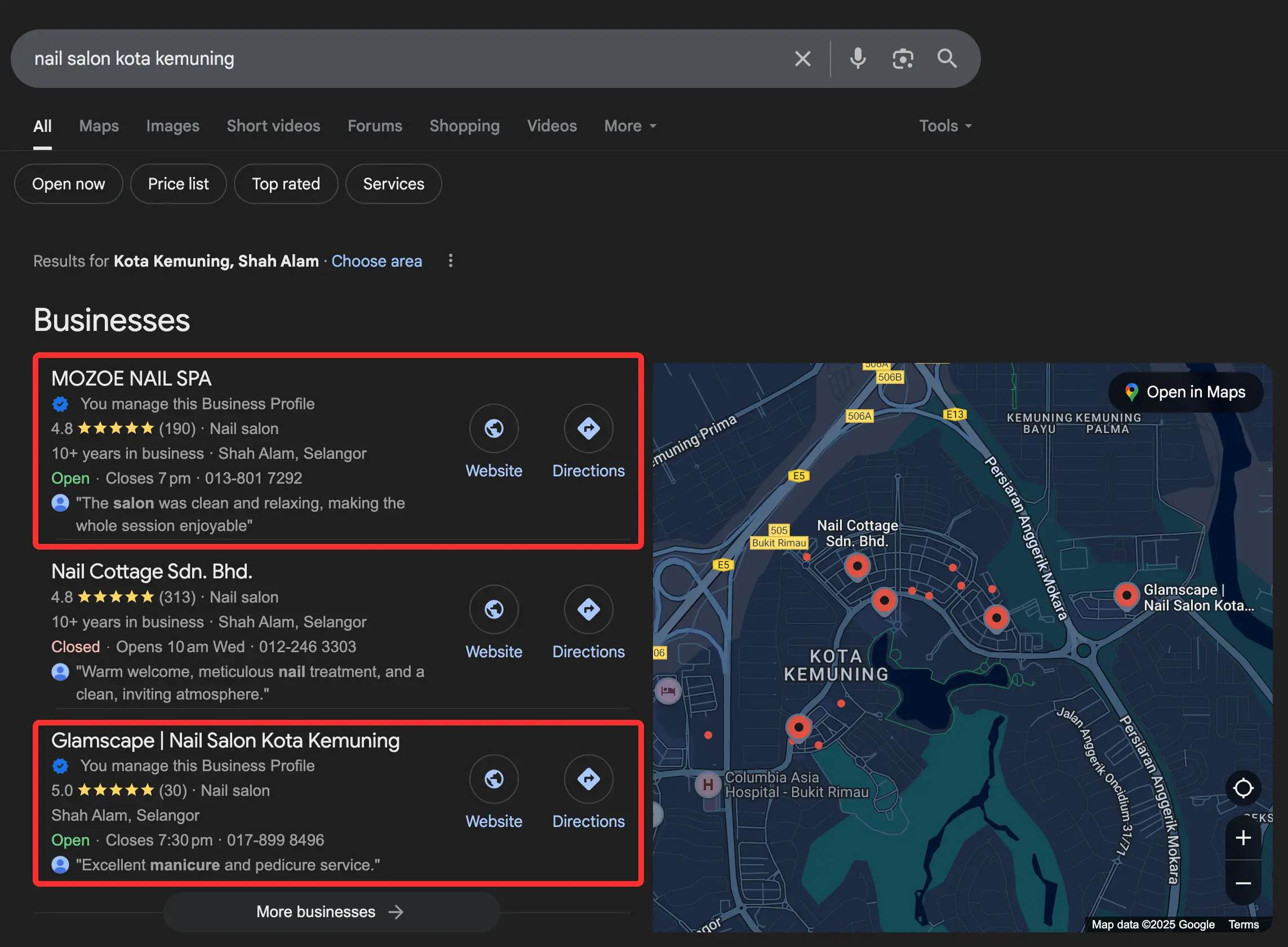Zoom in on the map
Image resolution: width=1288 pixels, height=947 pixels.
pyautogui.click(x=1243, y=838)
